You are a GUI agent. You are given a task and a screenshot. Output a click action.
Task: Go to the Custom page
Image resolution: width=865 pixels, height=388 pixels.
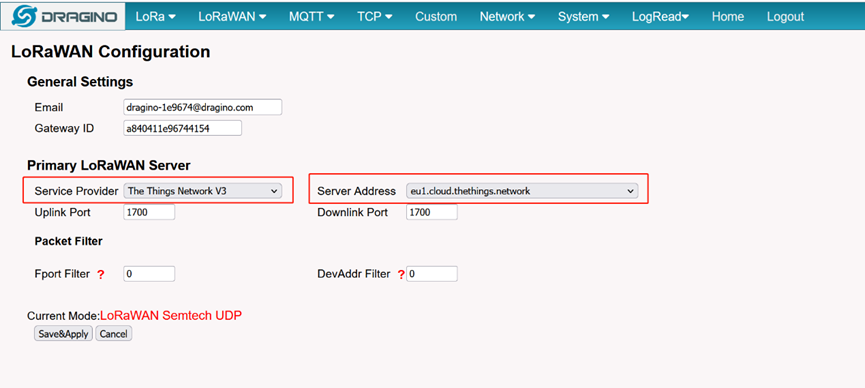436,17
